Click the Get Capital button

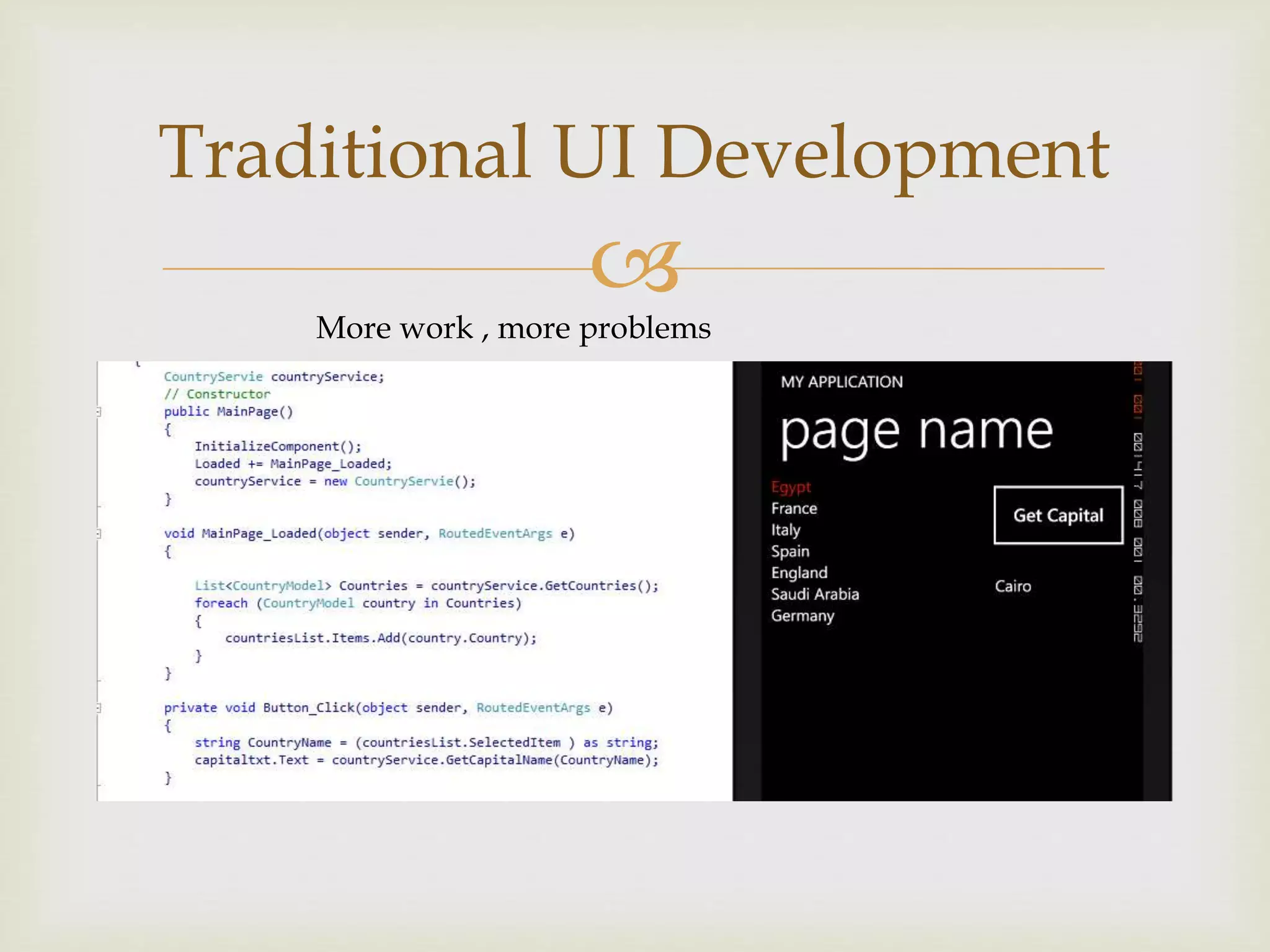1058,516
